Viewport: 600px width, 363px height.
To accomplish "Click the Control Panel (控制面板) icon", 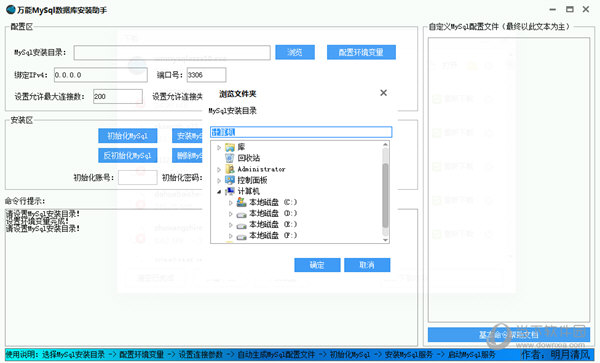I will [x=230, y=180].
